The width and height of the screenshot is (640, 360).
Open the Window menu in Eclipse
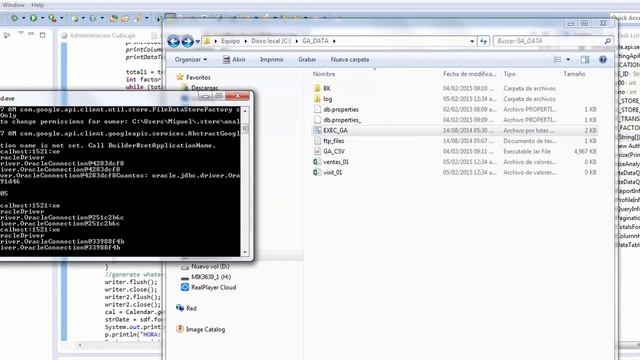(13, 5)
